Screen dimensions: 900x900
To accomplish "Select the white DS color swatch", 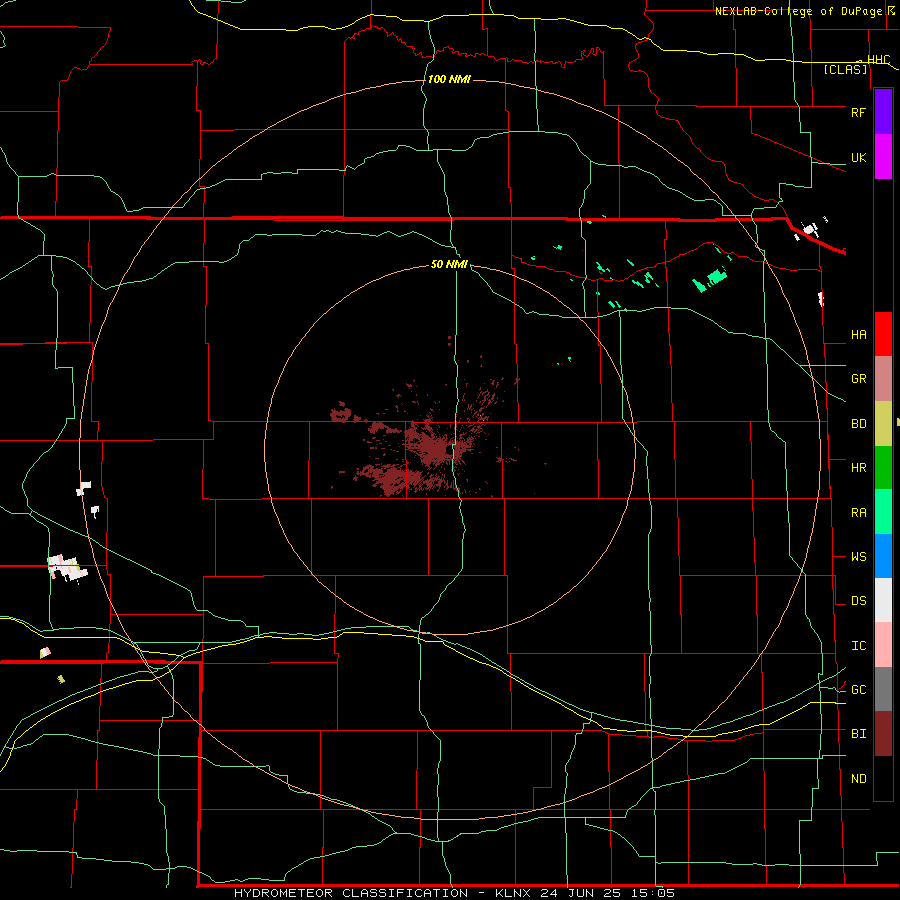I will coord(883,600).
